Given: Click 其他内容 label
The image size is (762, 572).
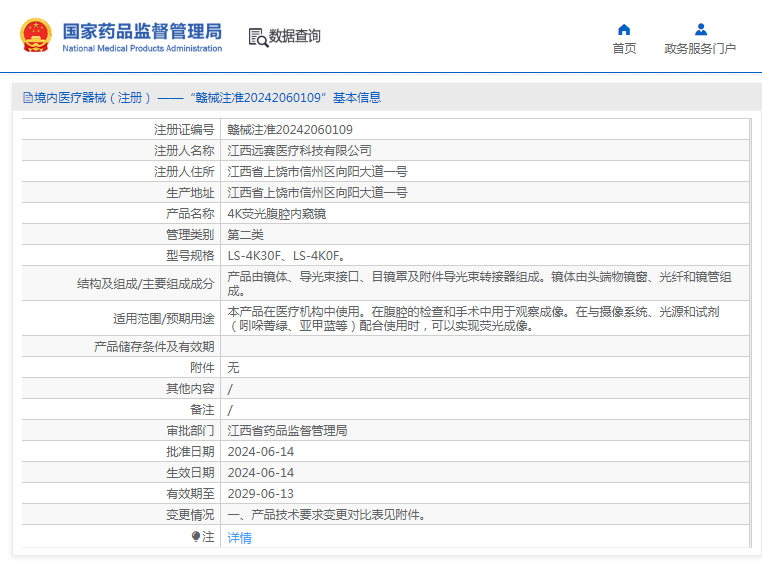Looking at the screenshot, I should pyautogui.click(x=190, y=389).
